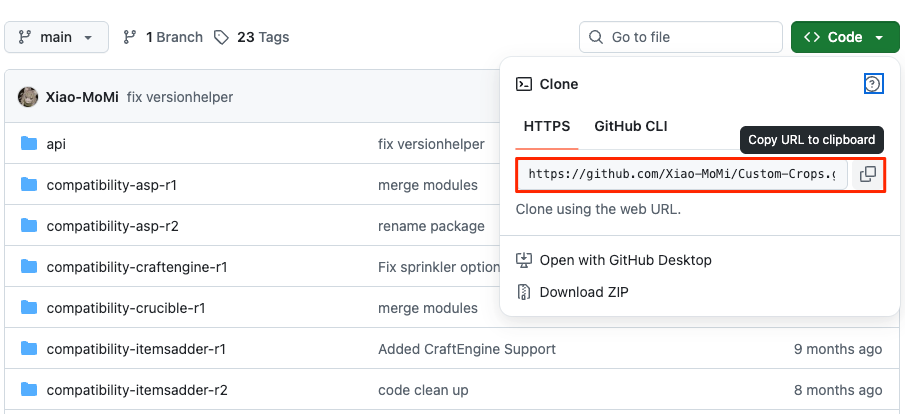Click the copy URL to clipboard icon

coord(867,174)
